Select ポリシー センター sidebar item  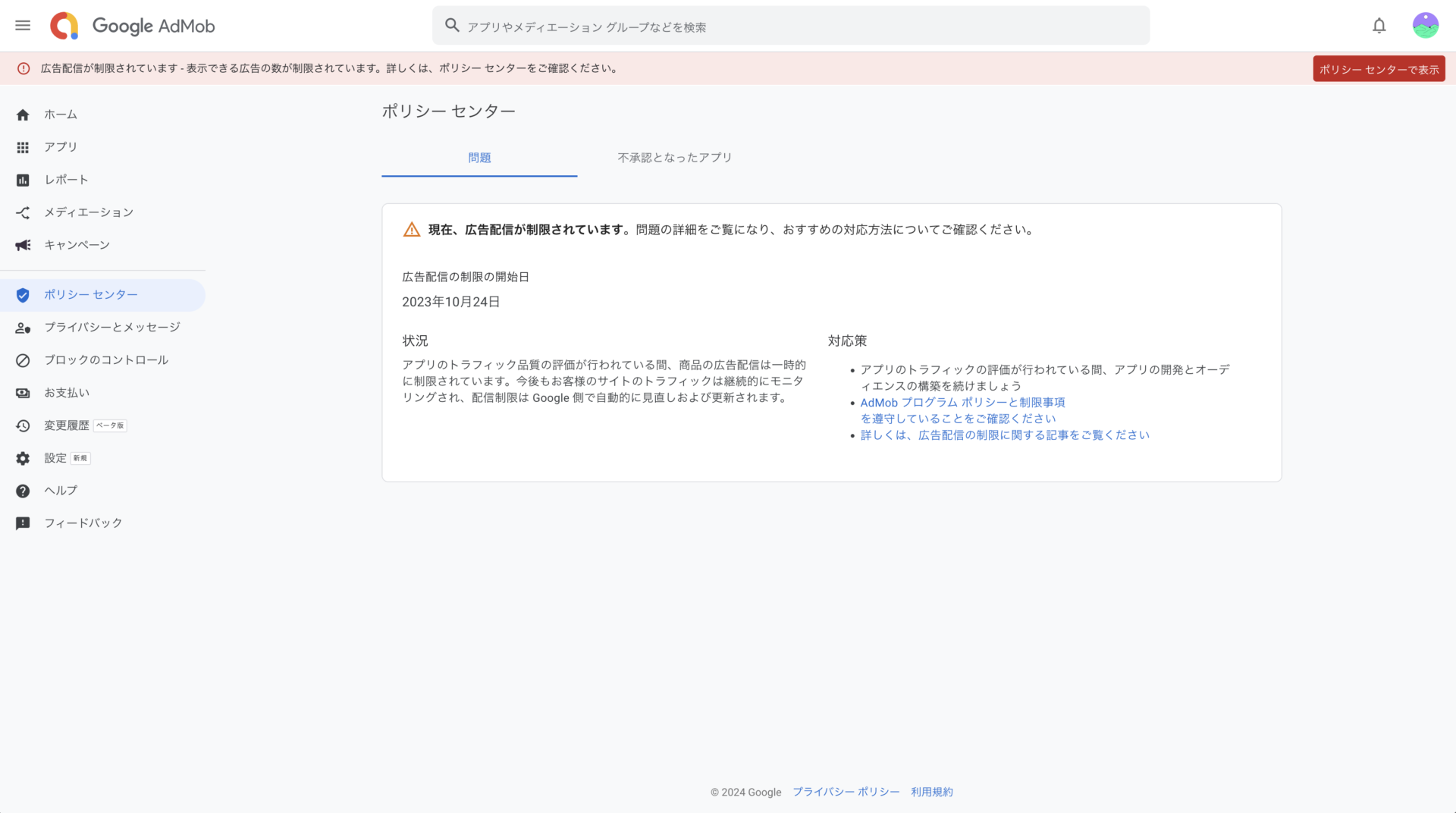tap(102, 295)
